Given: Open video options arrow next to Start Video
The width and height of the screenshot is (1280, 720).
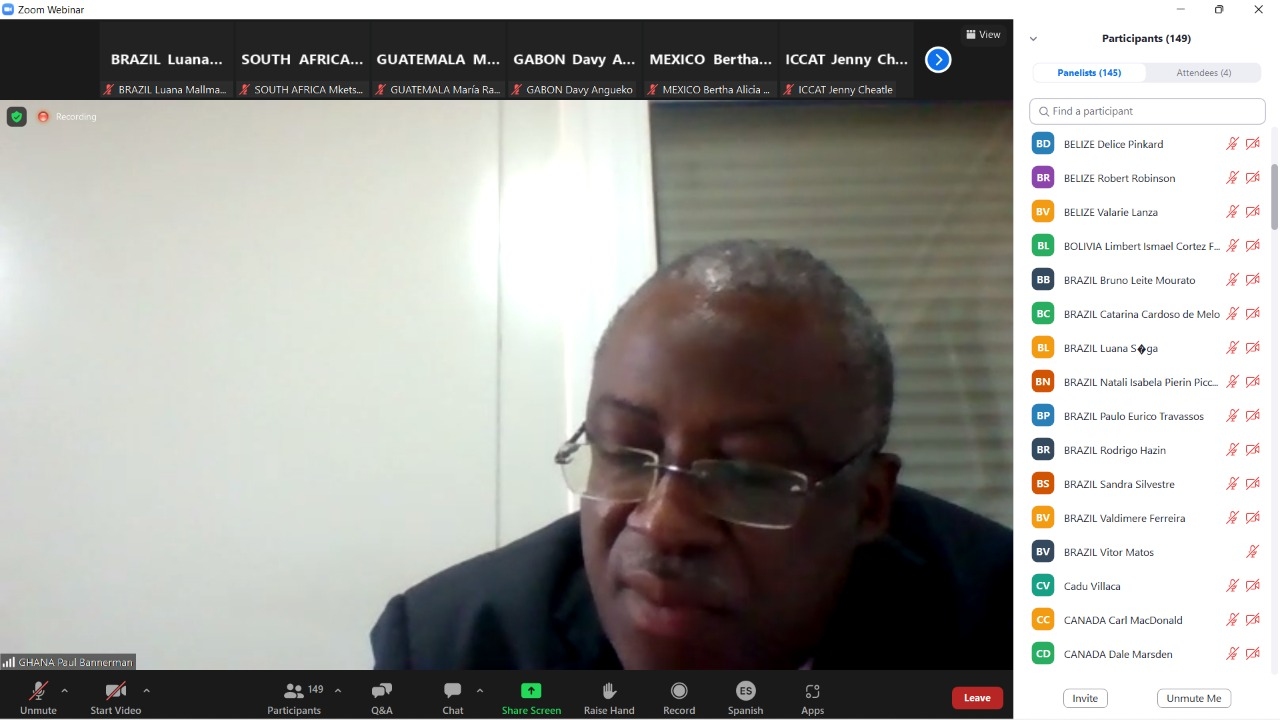Looking at the screenshot, I should pos(146,690).
